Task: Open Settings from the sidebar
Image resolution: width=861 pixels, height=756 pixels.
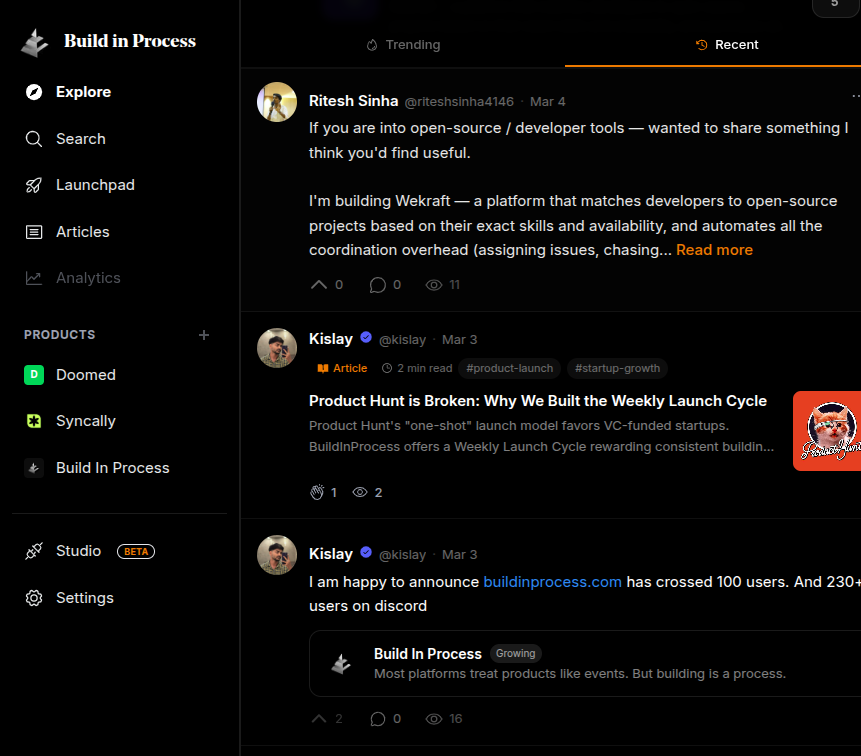Action: [x=85, y=598]
